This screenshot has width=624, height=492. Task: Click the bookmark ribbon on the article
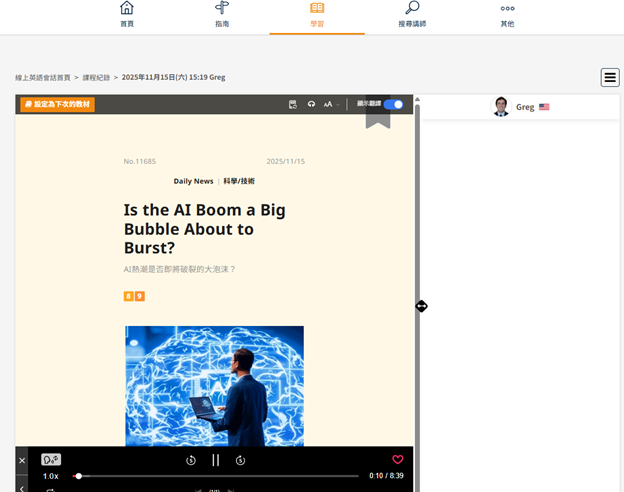point(377,116)
